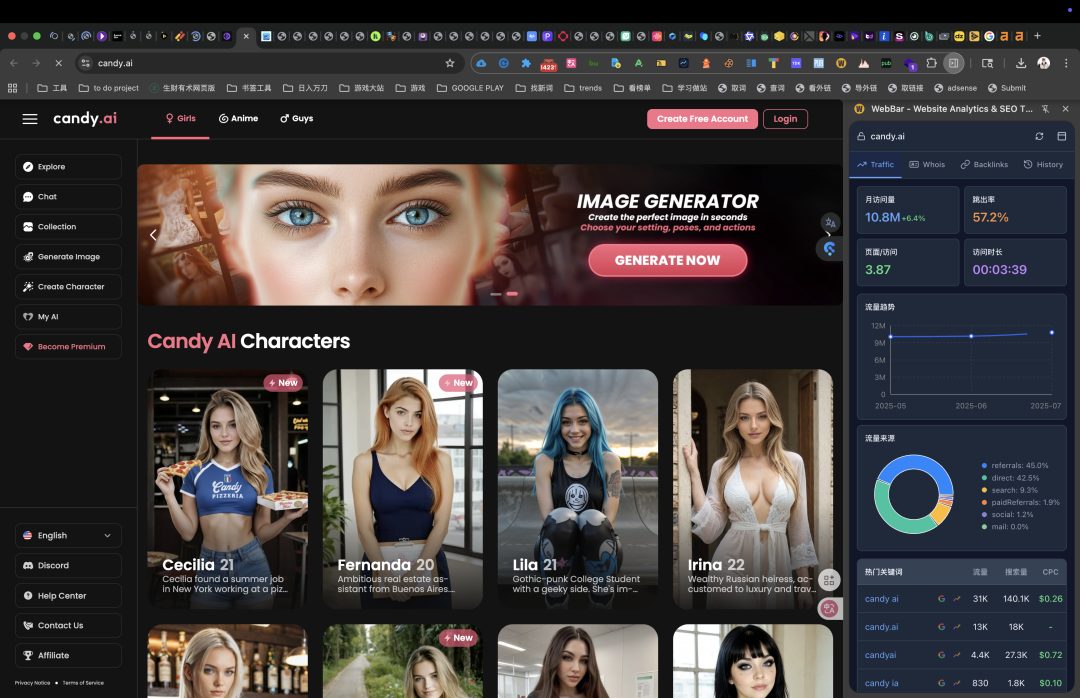
Task: Click Become Premium diamond button
Action: pyautogui.click(x=68, y=347)
